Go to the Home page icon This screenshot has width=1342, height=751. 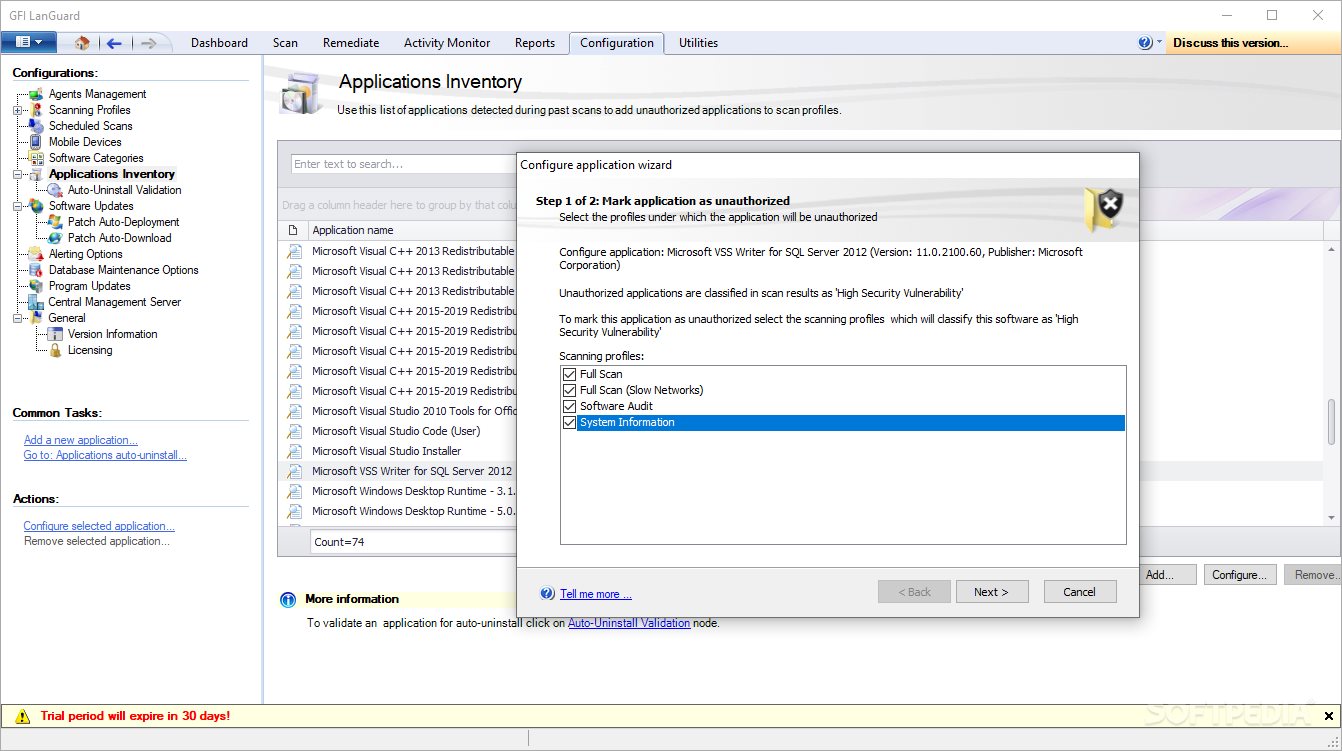82,43
